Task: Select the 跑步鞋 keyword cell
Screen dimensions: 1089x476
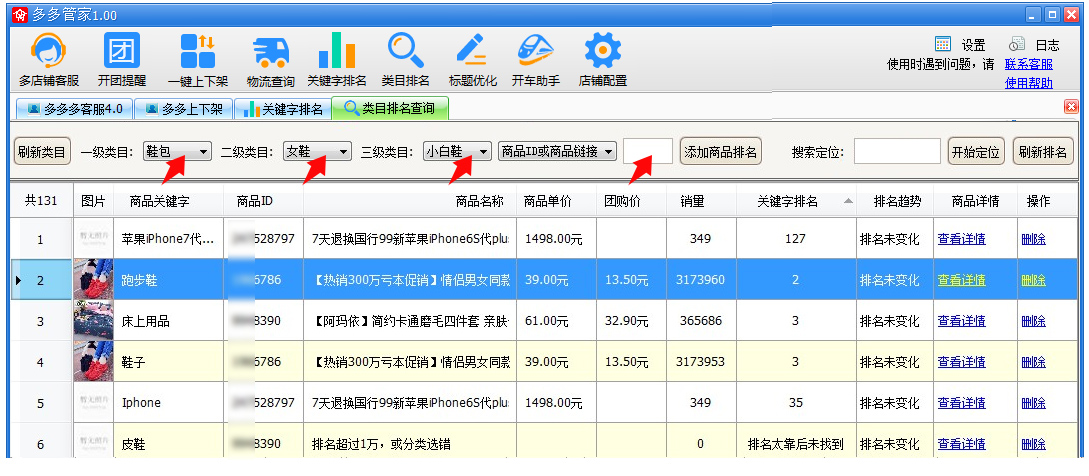Action: tap(169, 280)
